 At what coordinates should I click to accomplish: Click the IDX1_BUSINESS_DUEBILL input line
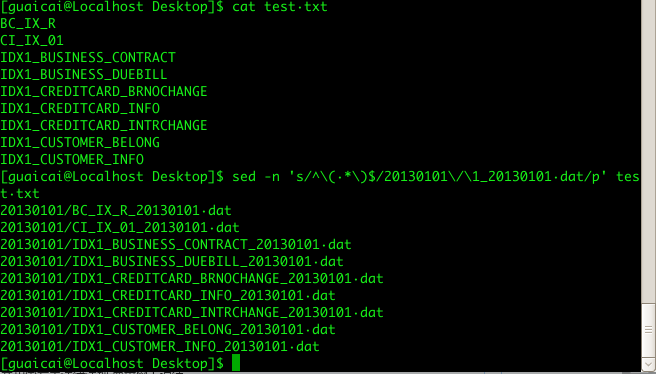click(x=84, y=75)
